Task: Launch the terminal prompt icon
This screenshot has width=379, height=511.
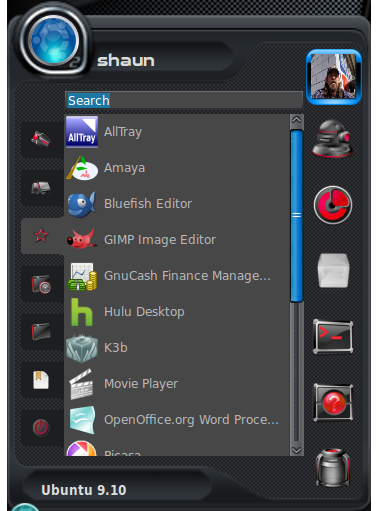Action: [x=333, y=336]
